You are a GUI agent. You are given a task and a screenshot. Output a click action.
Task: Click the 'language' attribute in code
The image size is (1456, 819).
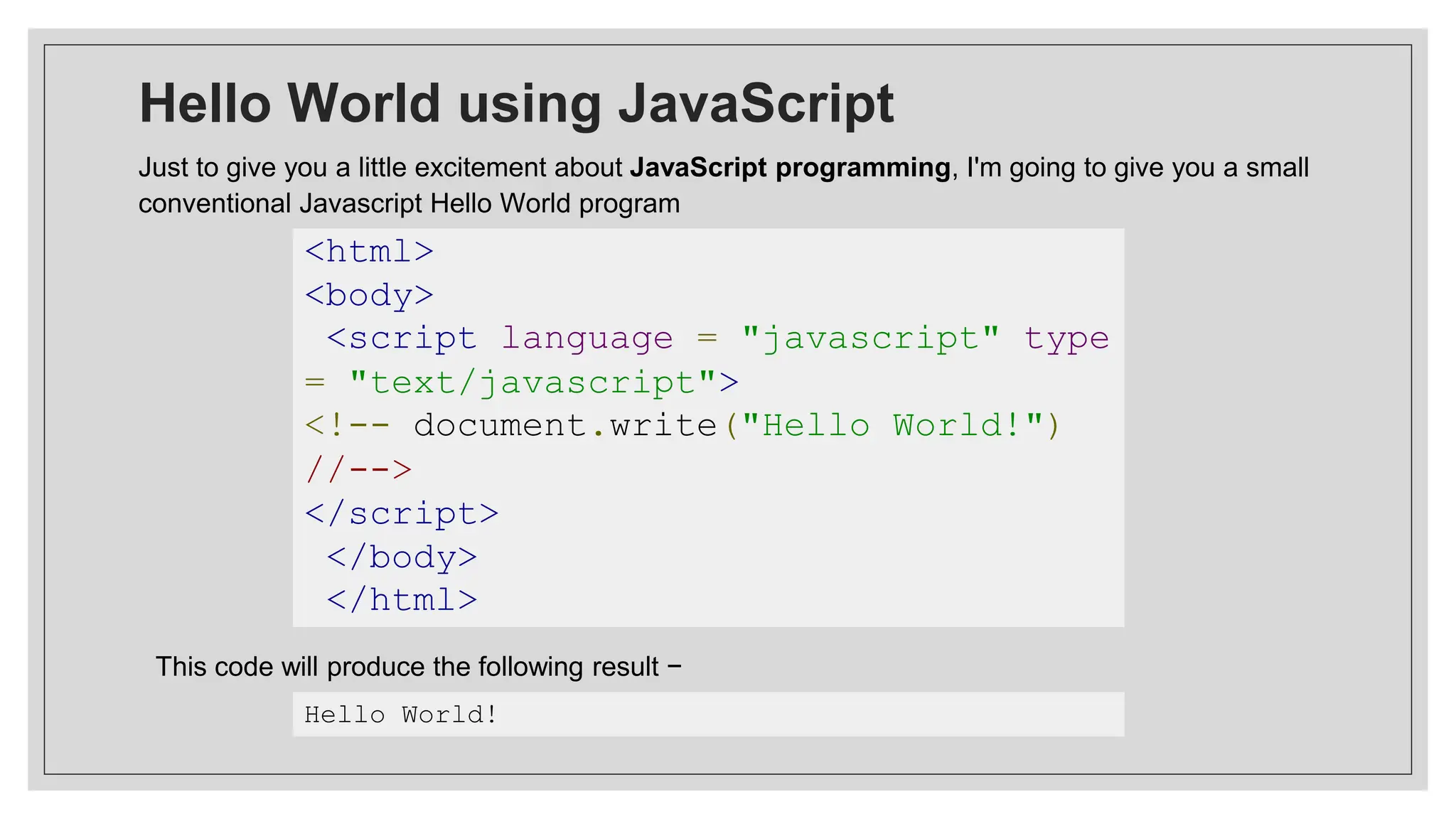(x=587, y=338)
